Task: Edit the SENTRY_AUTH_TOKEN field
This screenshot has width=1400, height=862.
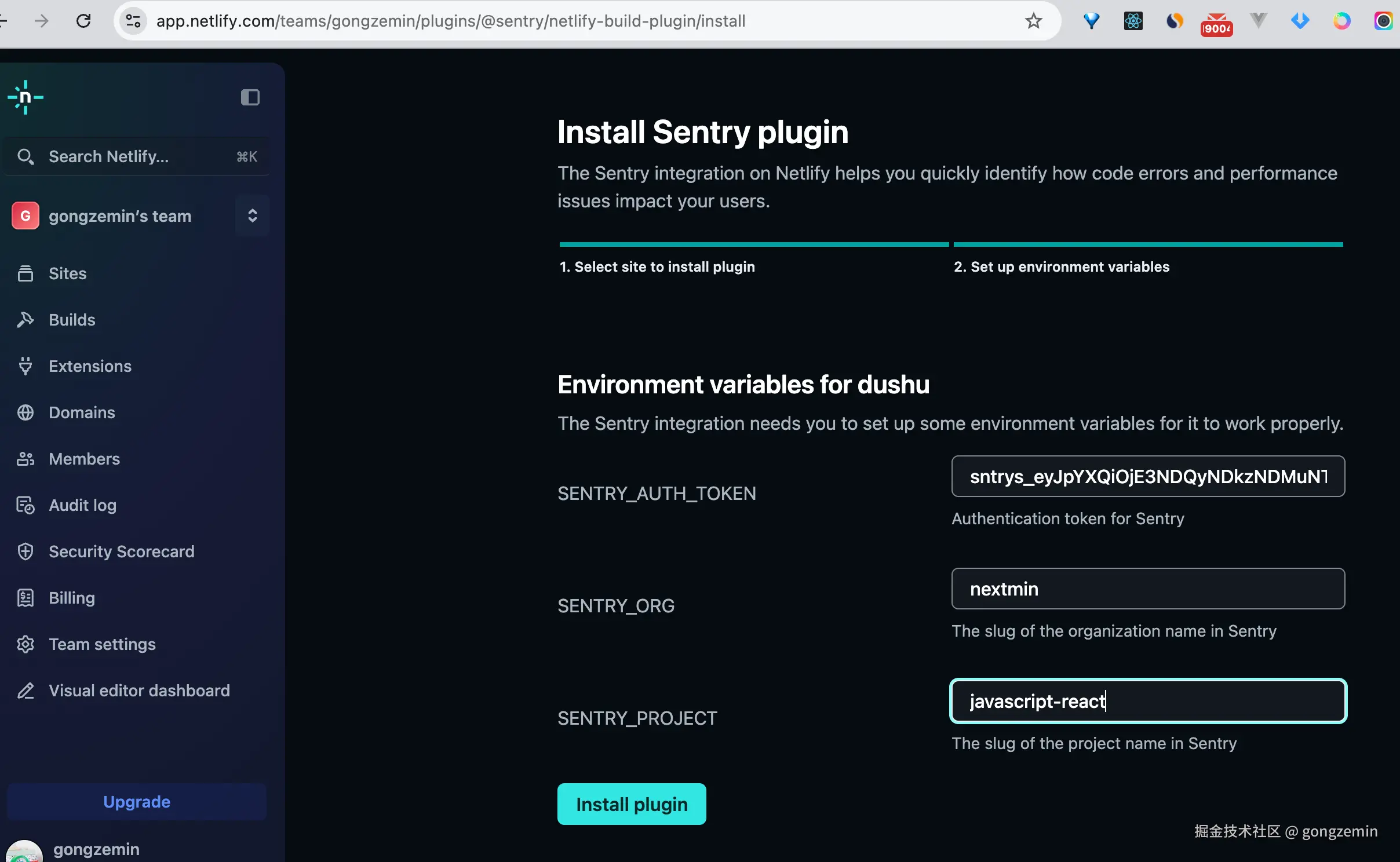Action: pyautogui.click(x=1148, y=476)
